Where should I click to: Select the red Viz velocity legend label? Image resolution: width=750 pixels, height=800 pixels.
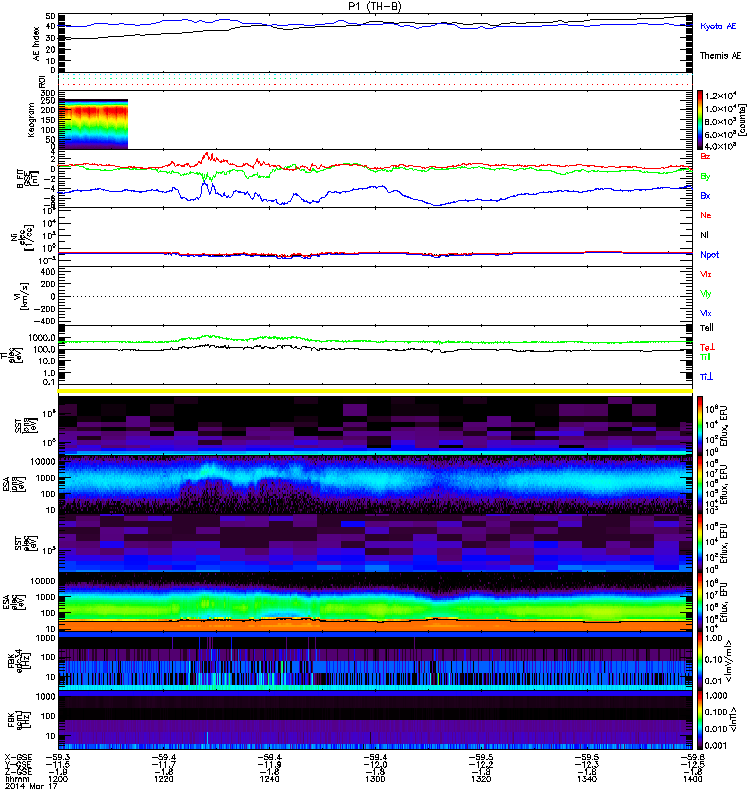coord(705,273)
